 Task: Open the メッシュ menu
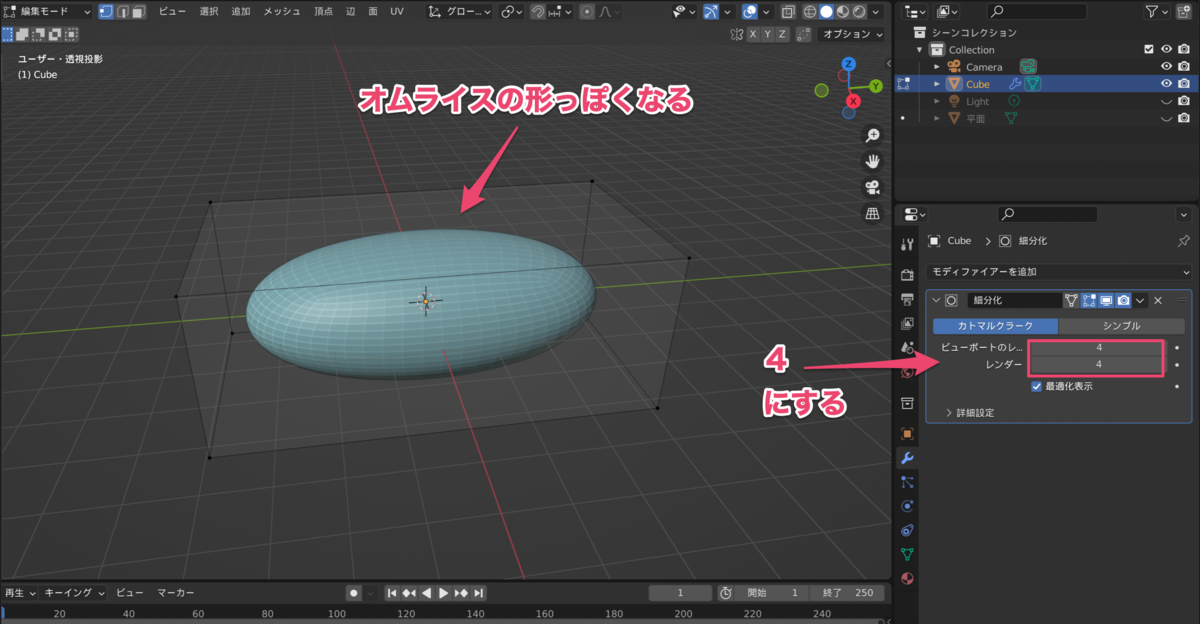(x=282, y=12)
